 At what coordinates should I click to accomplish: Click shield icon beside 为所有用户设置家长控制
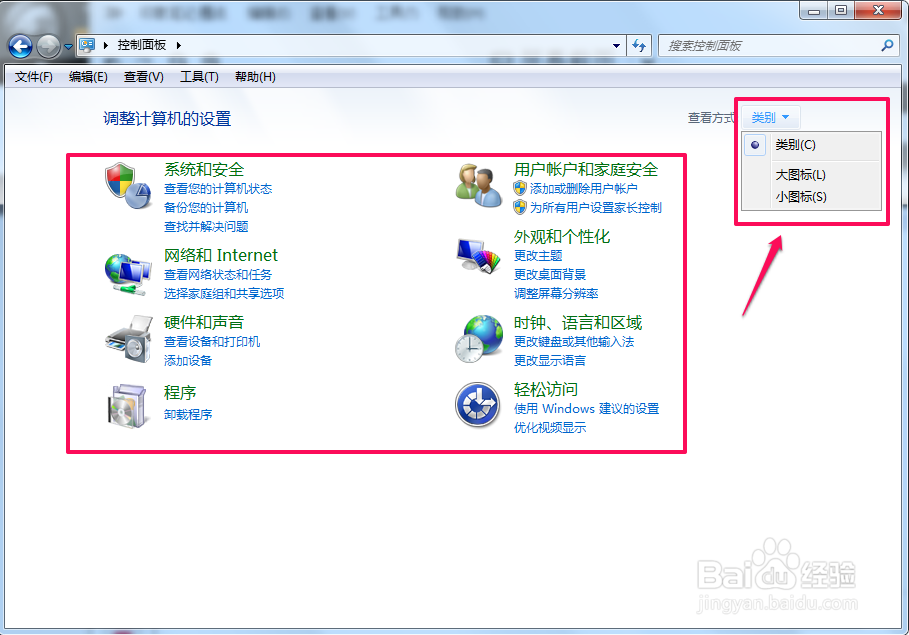[x=520, y=207]
